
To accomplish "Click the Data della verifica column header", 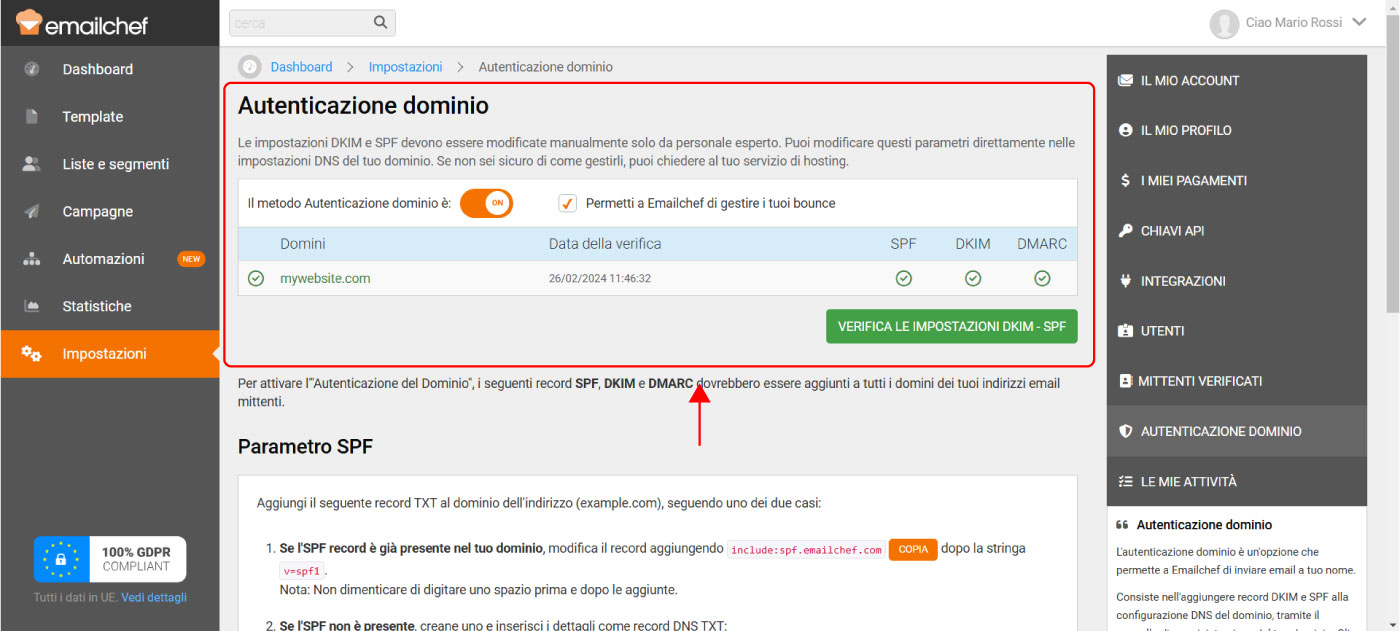I will point(605,244).
